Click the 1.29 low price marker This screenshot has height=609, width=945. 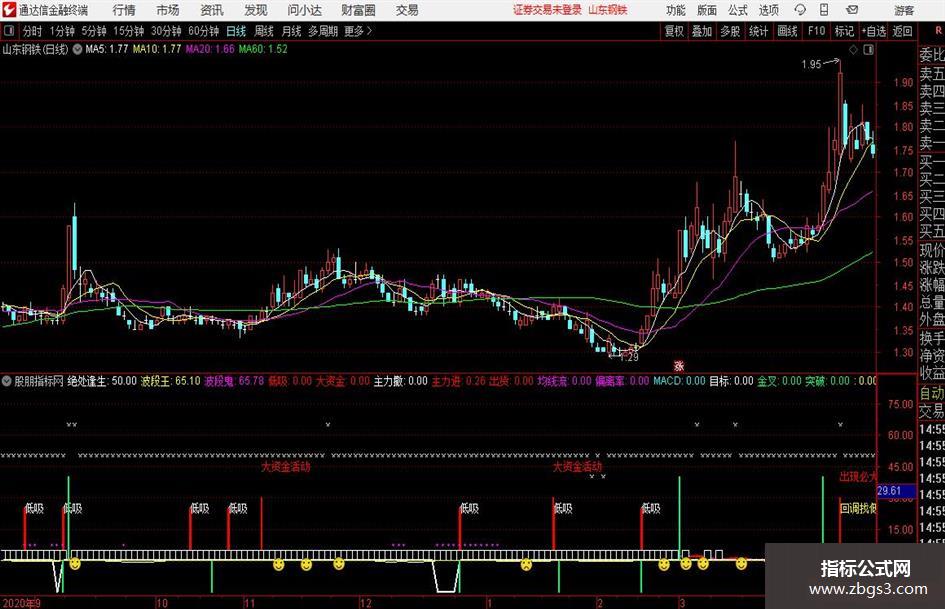pos(629,357)
